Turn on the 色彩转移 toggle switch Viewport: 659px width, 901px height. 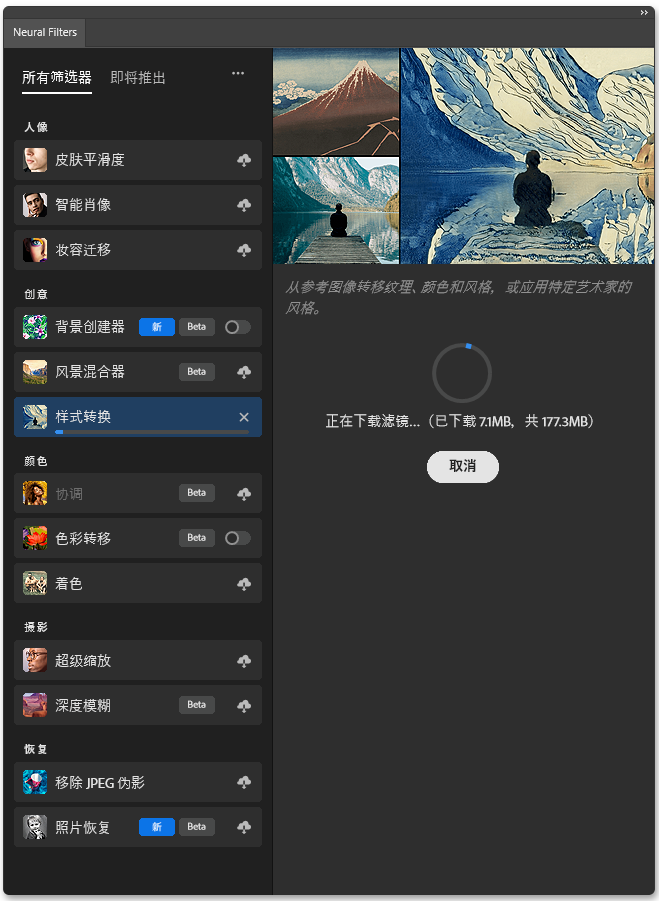(237, 538)
